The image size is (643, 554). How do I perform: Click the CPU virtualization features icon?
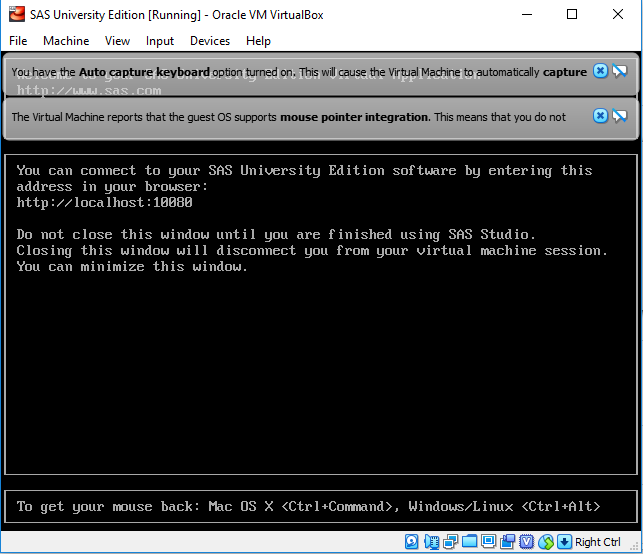[527, 542]
